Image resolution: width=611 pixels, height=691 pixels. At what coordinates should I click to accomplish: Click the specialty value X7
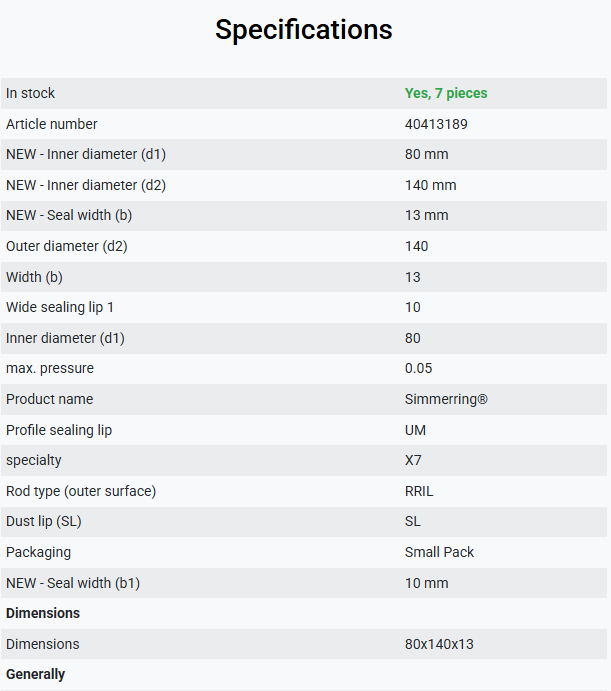pyautogui.click(x=413, y=460)
